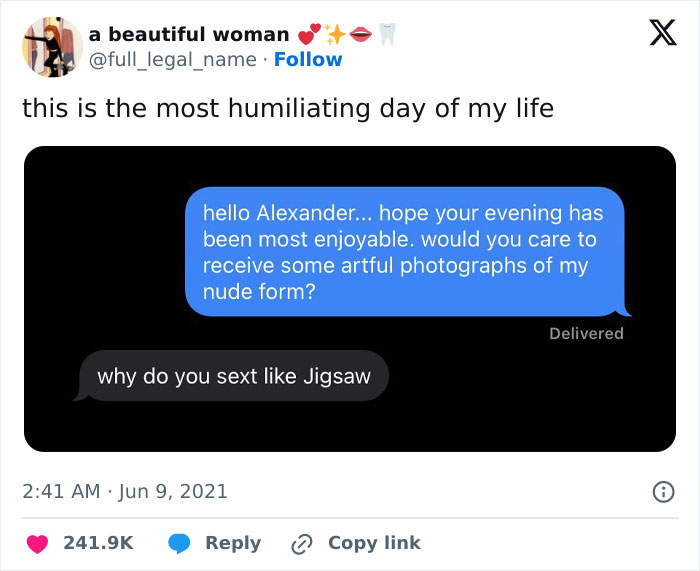Open the 2:41 AM Jun 9, 2021 timestamp
The image size is (700, 571).
point(125,491)
